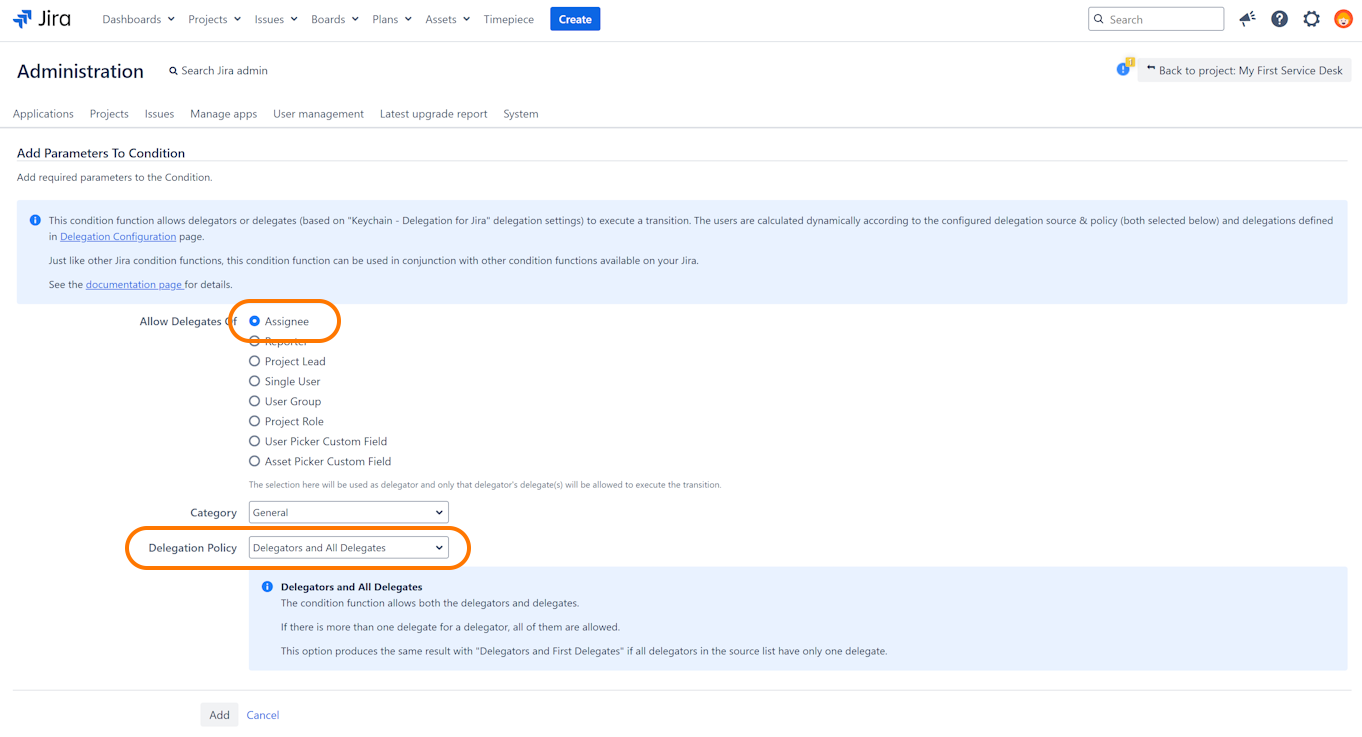Click info icon beside Delegators and All Delegates
Screen dimensions: 1362x737
tap(267, 587)
